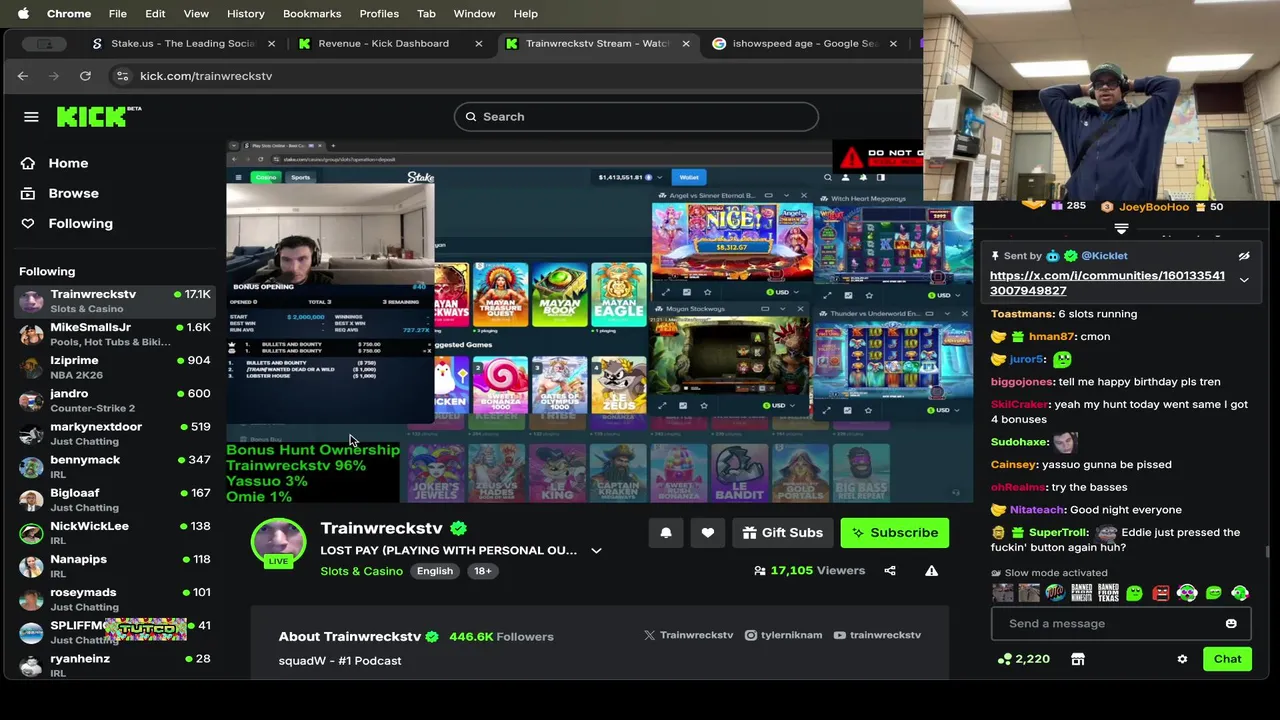Screen dimensions: 1280x720
Task: Insert the BANNED FROM TEXAS emote
Action: pyautogui.click(x=1108, y=593)
